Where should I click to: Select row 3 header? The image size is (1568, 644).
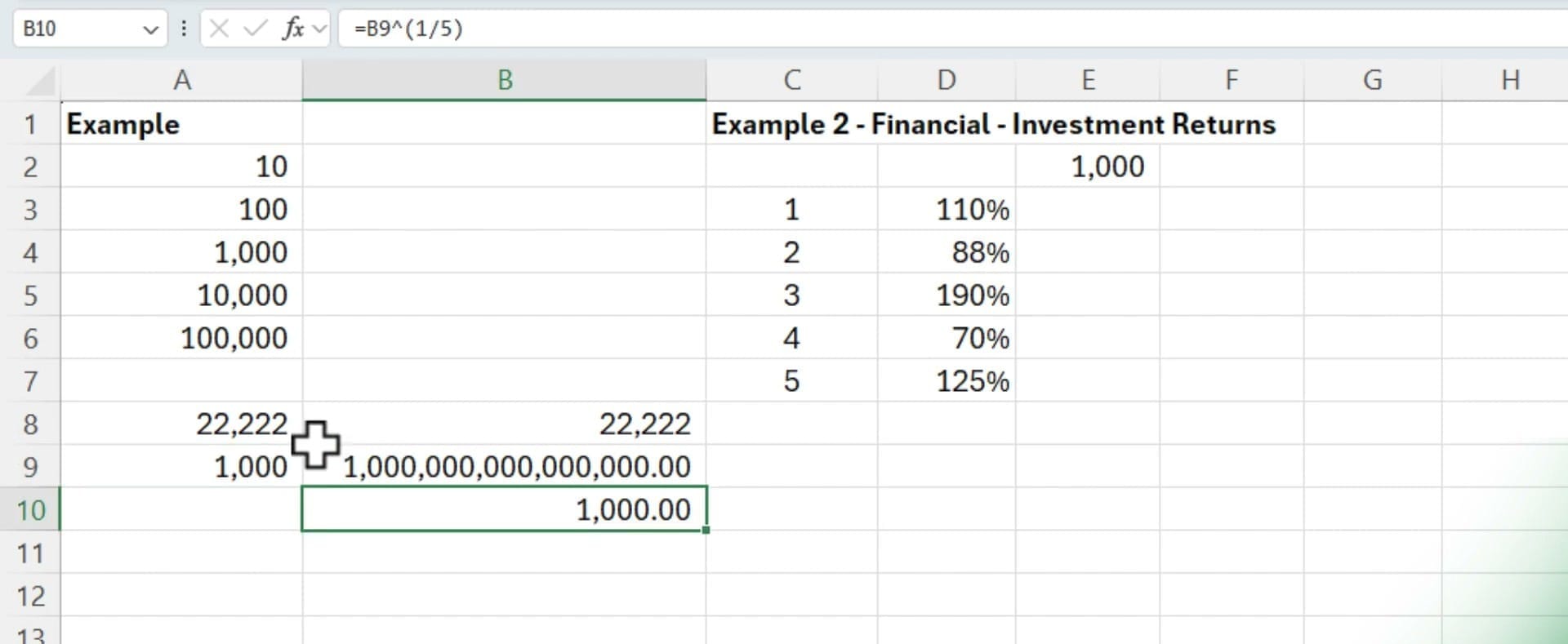30,210
